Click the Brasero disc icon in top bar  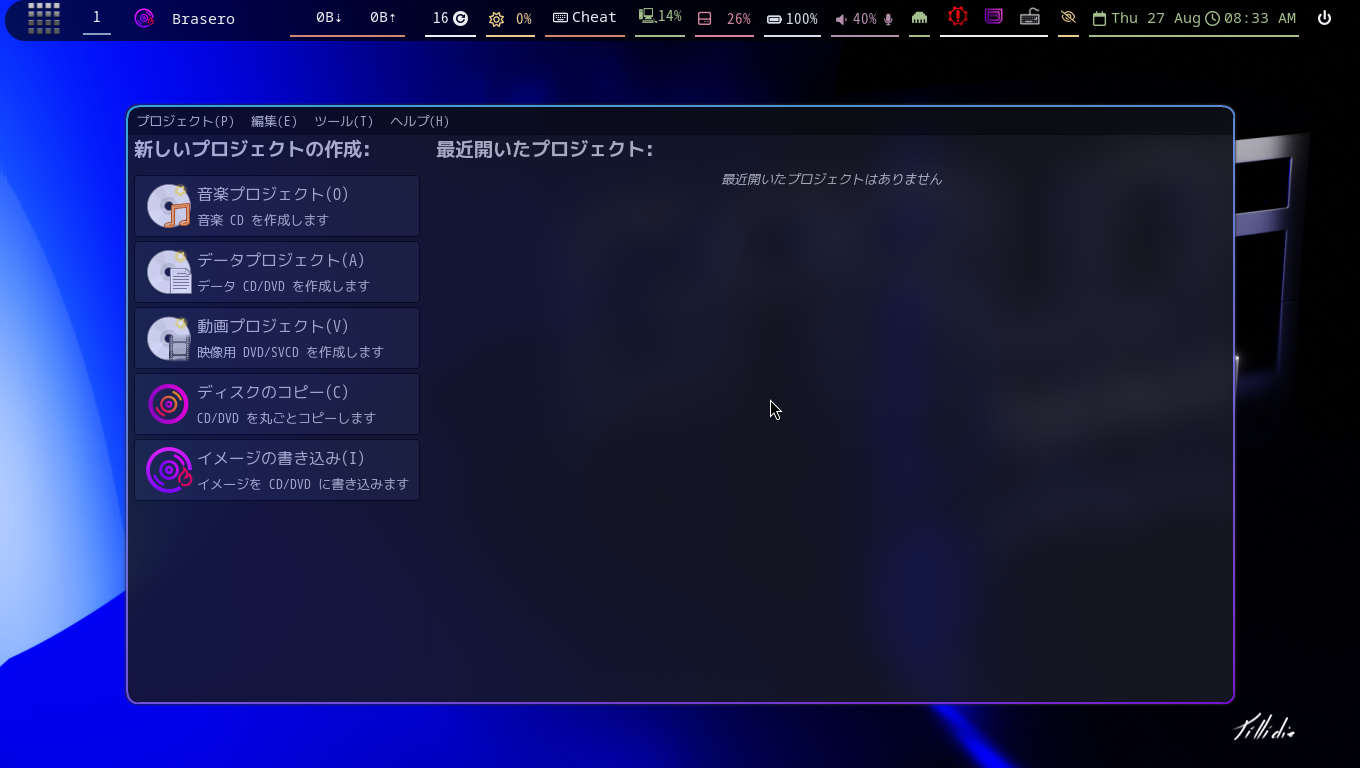[144, 18]
